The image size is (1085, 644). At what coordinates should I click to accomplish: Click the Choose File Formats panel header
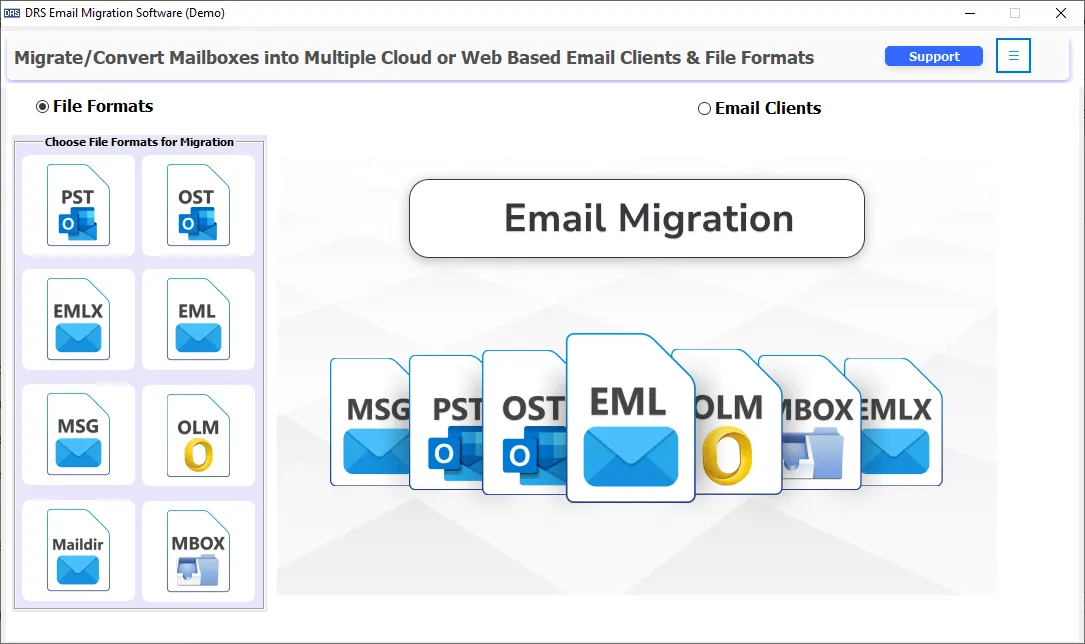139,141
